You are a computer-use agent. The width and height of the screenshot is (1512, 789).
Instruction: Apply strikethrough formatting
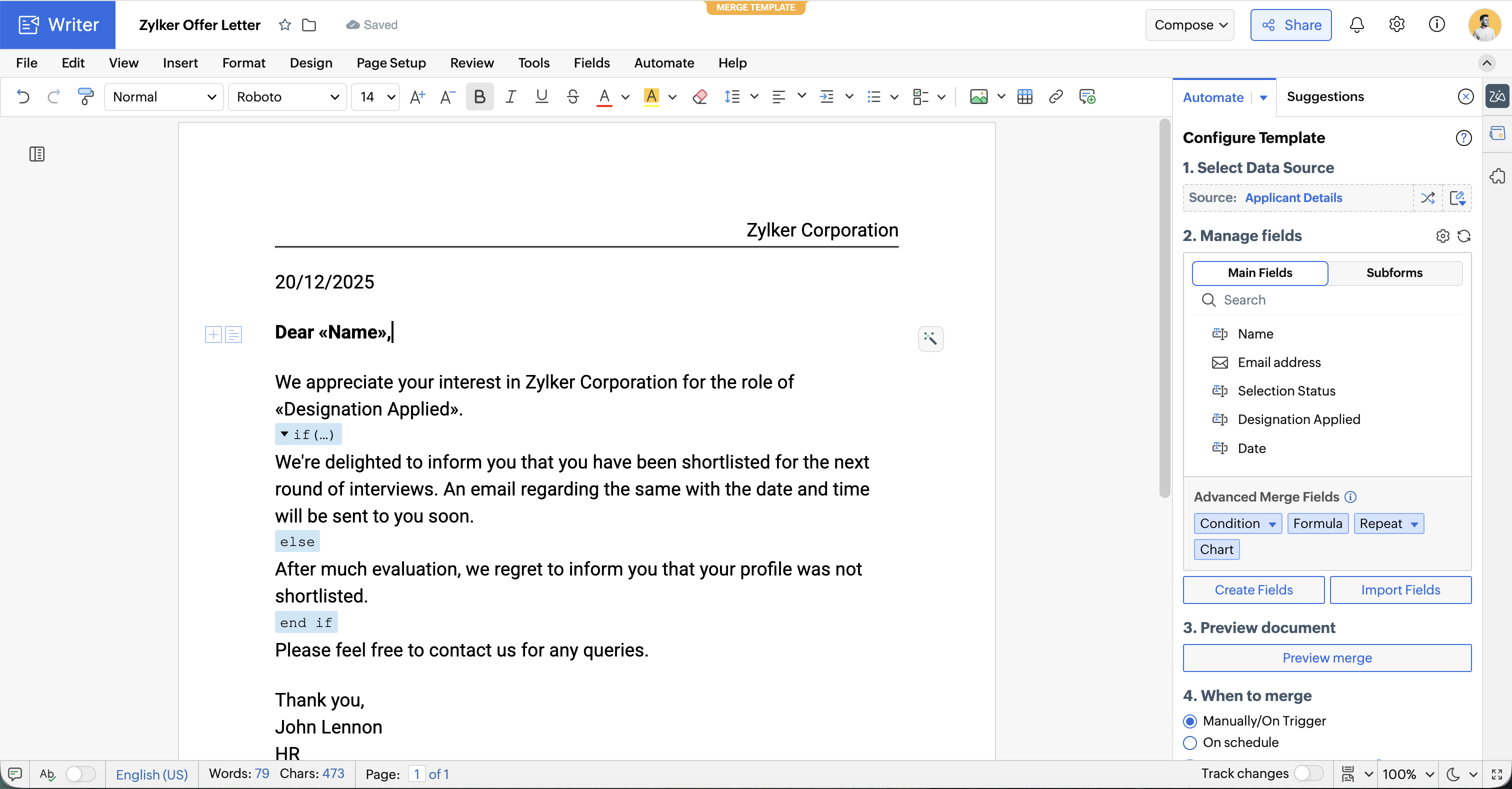(x=573, y=97)
